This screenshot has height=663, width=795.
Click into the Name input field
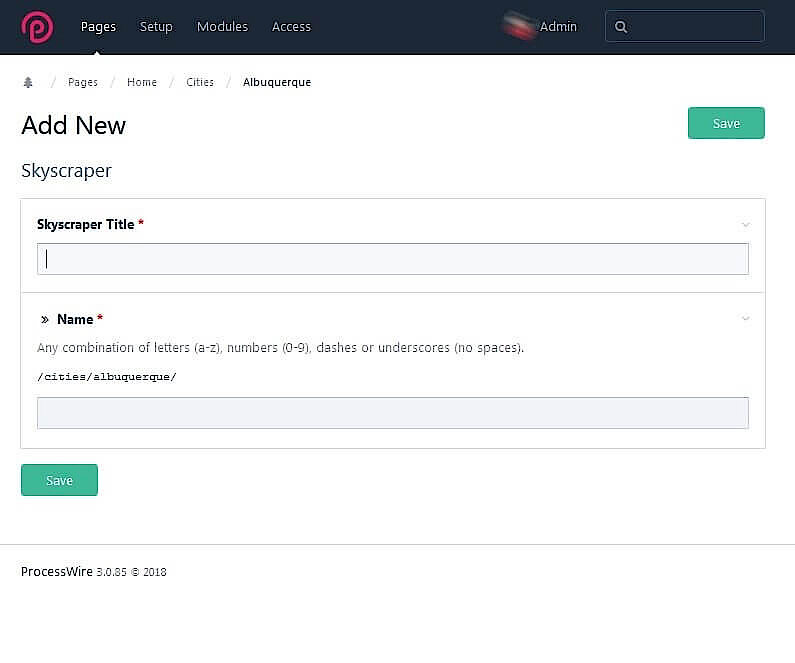click(392, 413)
